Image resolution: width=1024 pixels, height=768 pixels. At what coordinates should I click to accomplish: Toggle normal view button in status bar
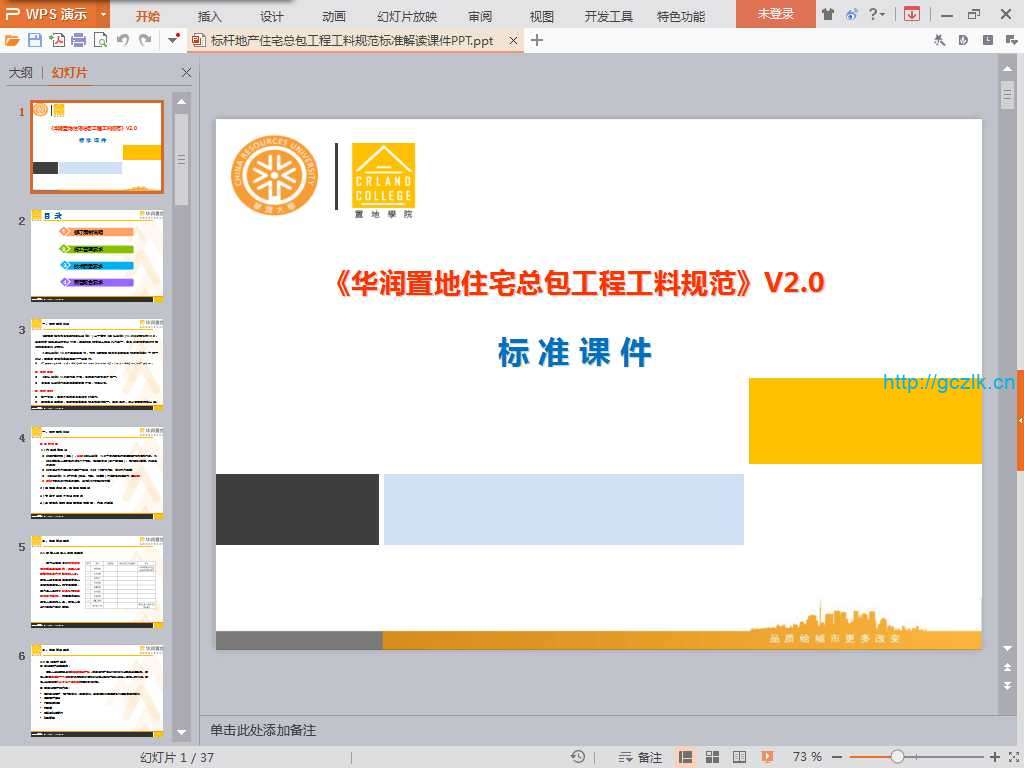[686, 757]
